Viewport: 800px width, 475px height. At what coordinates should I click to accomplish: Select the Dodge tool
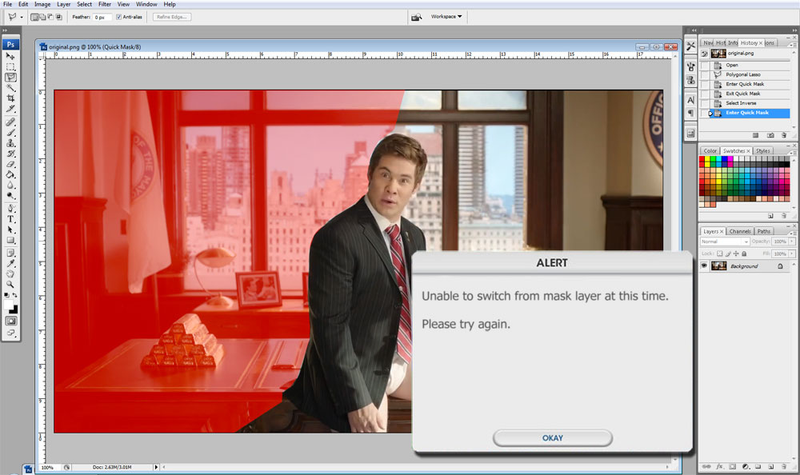tap(11, 195)
